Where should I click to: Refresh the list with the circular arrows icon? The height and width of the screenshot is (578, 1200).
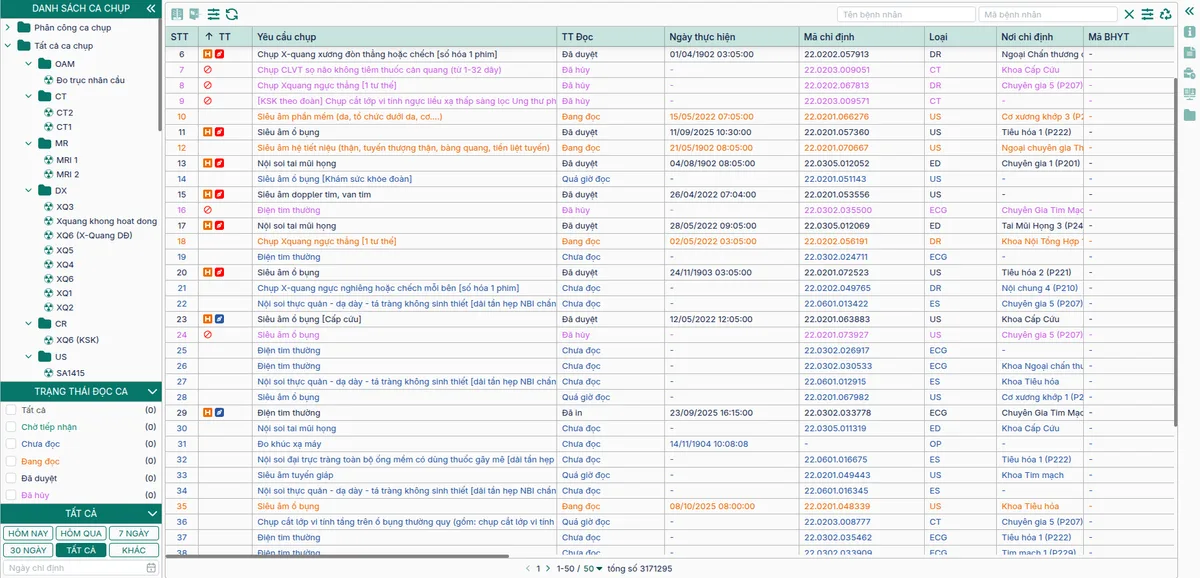(232, 14)
